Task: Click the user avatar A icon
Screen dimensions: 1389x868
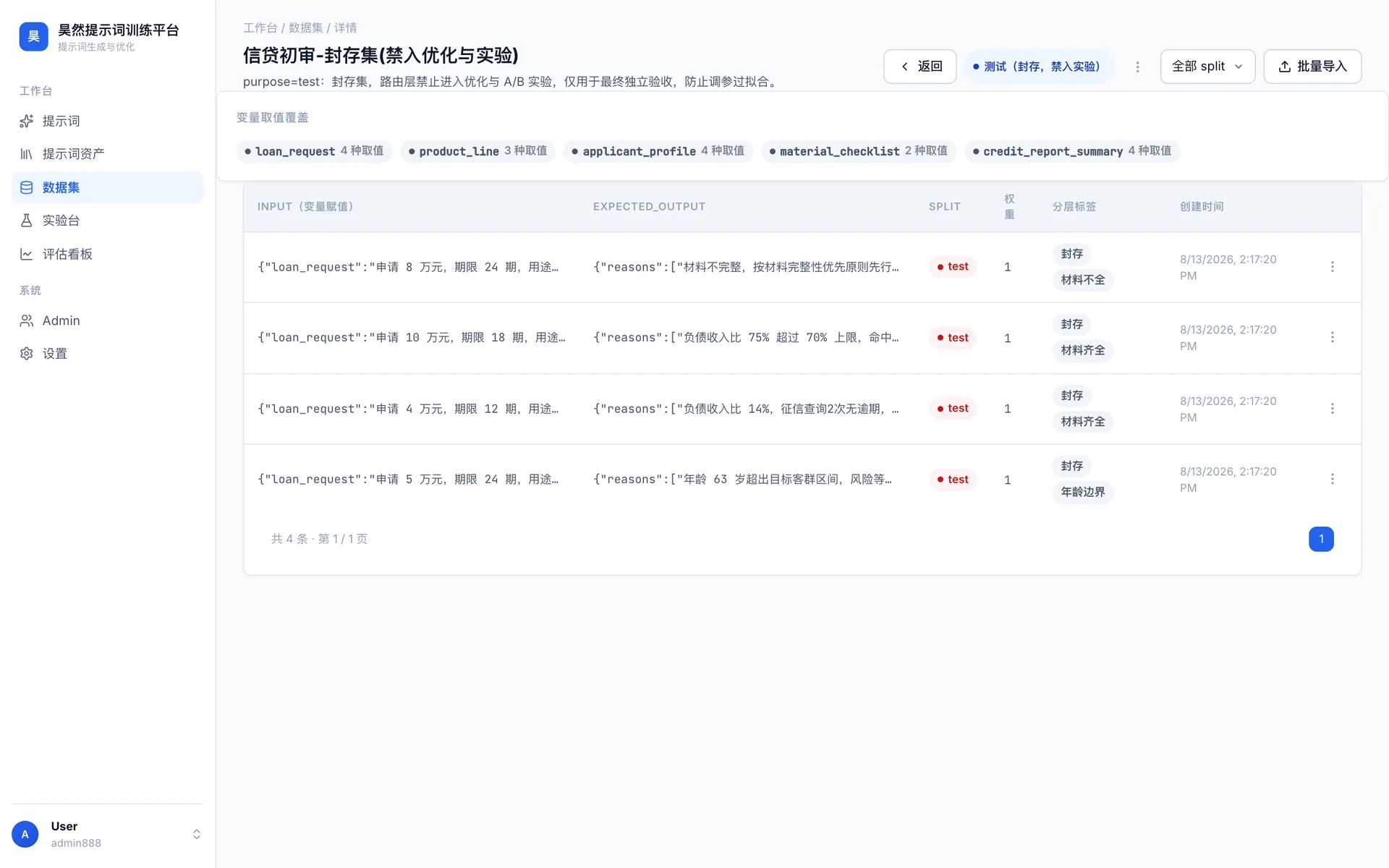Action: point(25,834)
